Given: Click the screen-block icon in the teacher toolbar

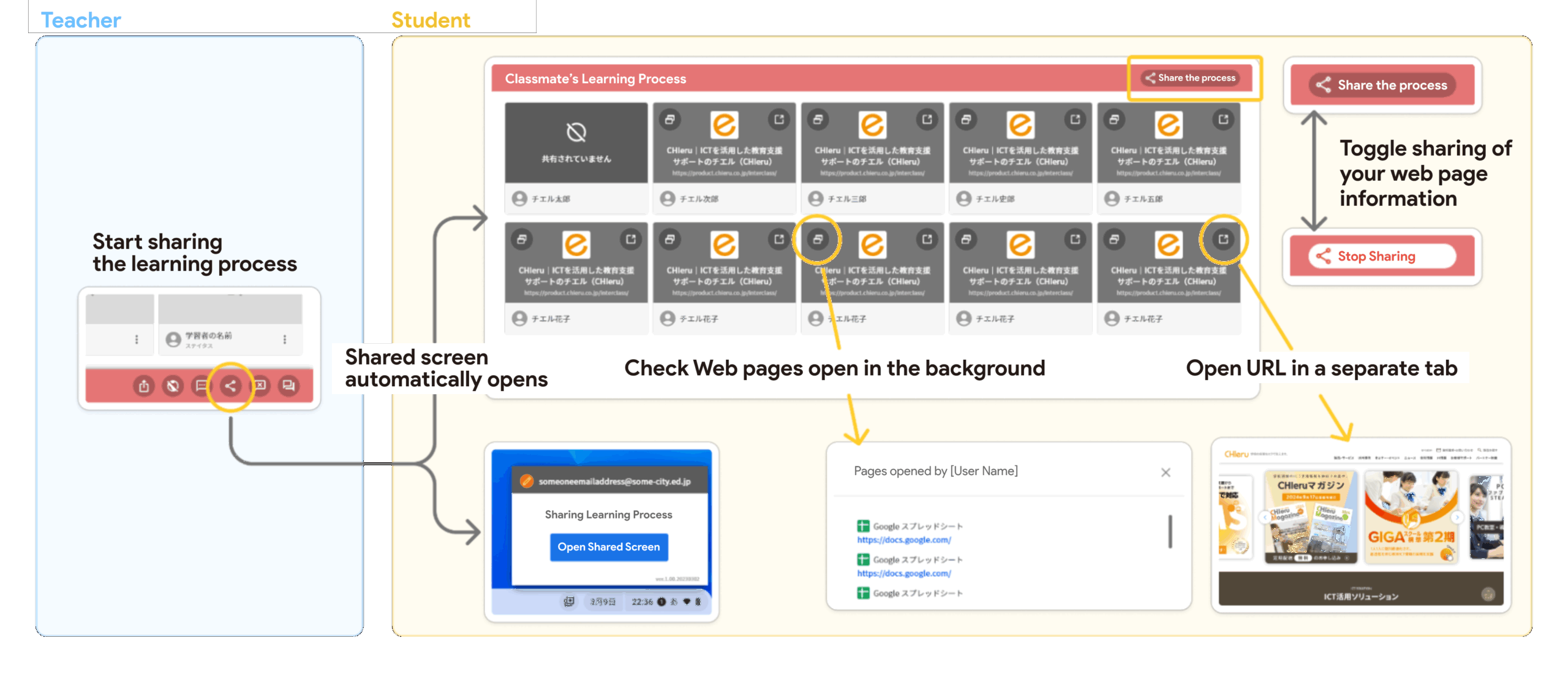Looking at the screenshot, I should tap(172, 386).
